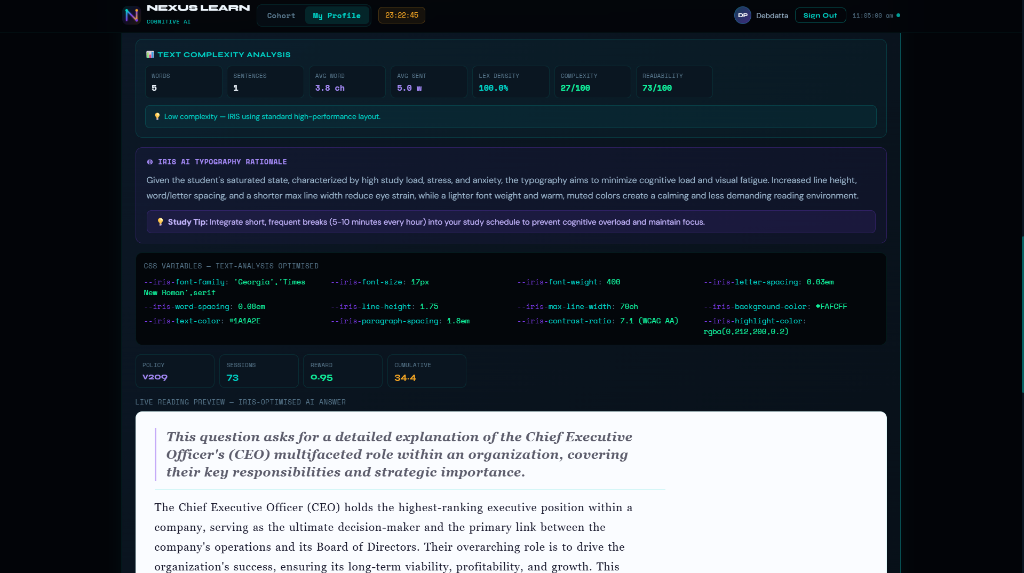Click the Complexity score 27/100
Viewport: 1024px width, 573px height.
tap(575, 88)
